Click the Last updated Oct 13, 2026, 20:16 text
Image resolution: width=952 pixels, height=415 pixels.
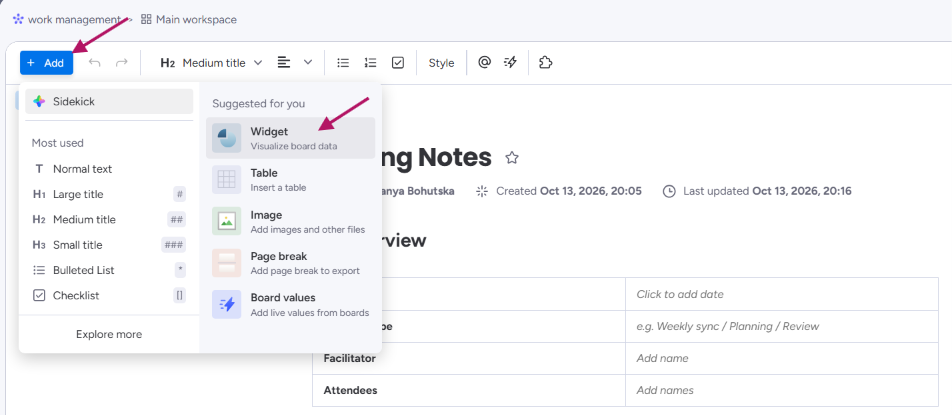(x=767, y=191)
